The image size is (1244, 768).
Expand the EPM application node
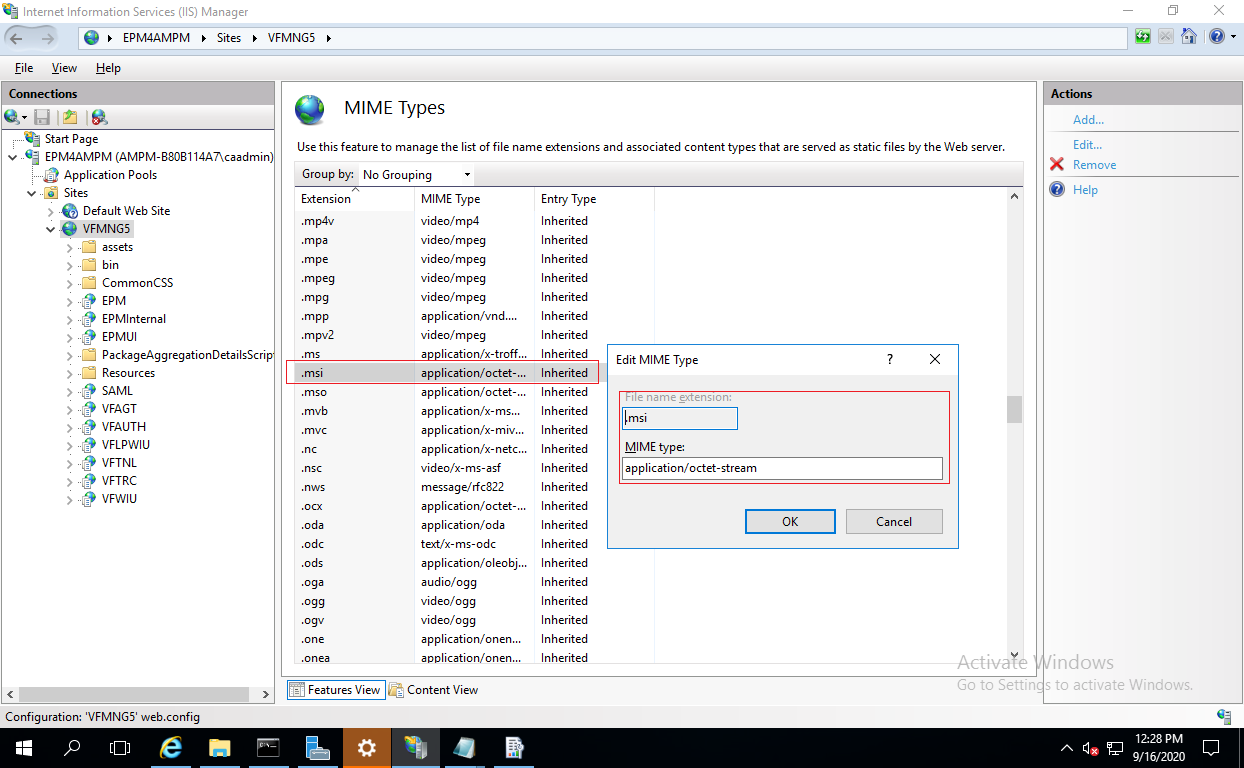(x=70, y=301)
